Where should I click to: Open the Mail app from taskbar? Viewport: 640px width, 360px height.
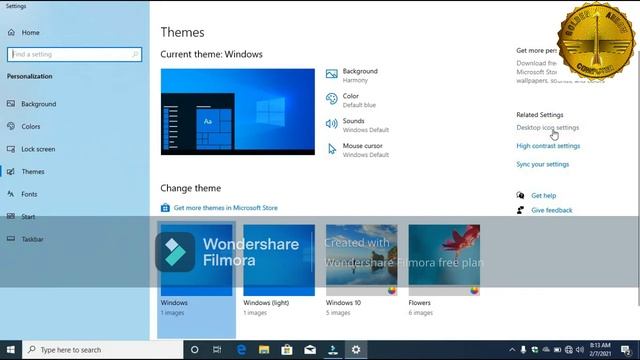[310, 350]
